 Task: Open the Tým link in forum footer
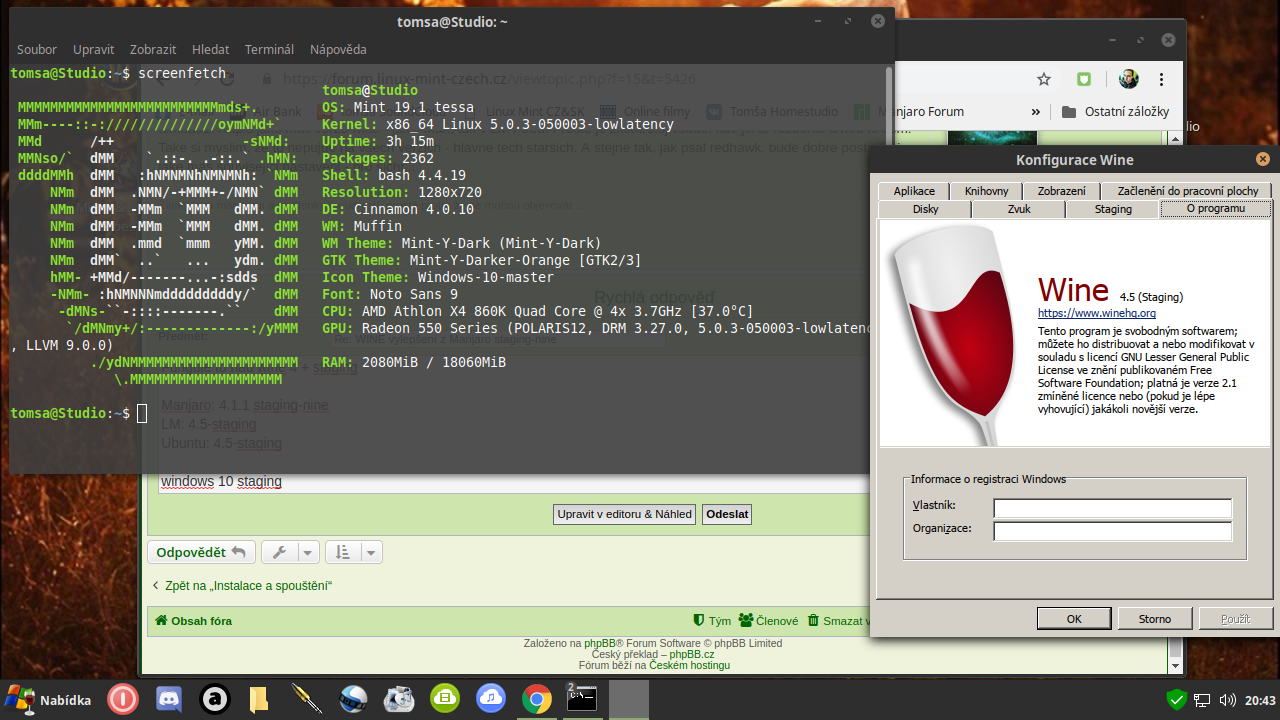pyautogui.click(x=712, y=621)
